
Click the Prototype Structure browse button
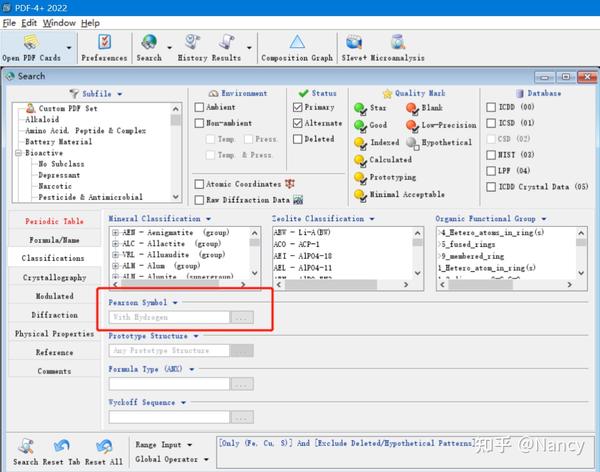click(241, 351)
